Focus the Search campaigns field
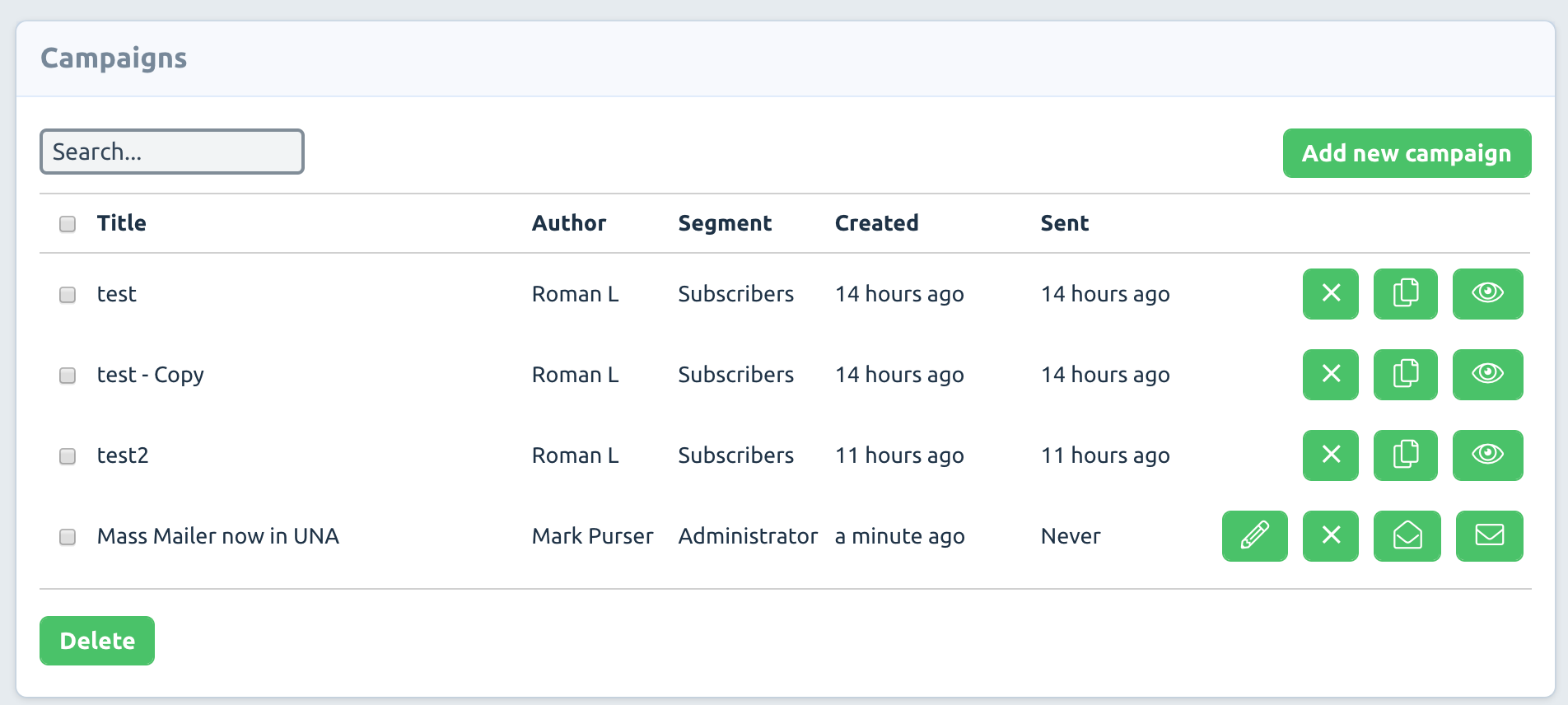This screenshot has height=705, width=1568. 172,152
